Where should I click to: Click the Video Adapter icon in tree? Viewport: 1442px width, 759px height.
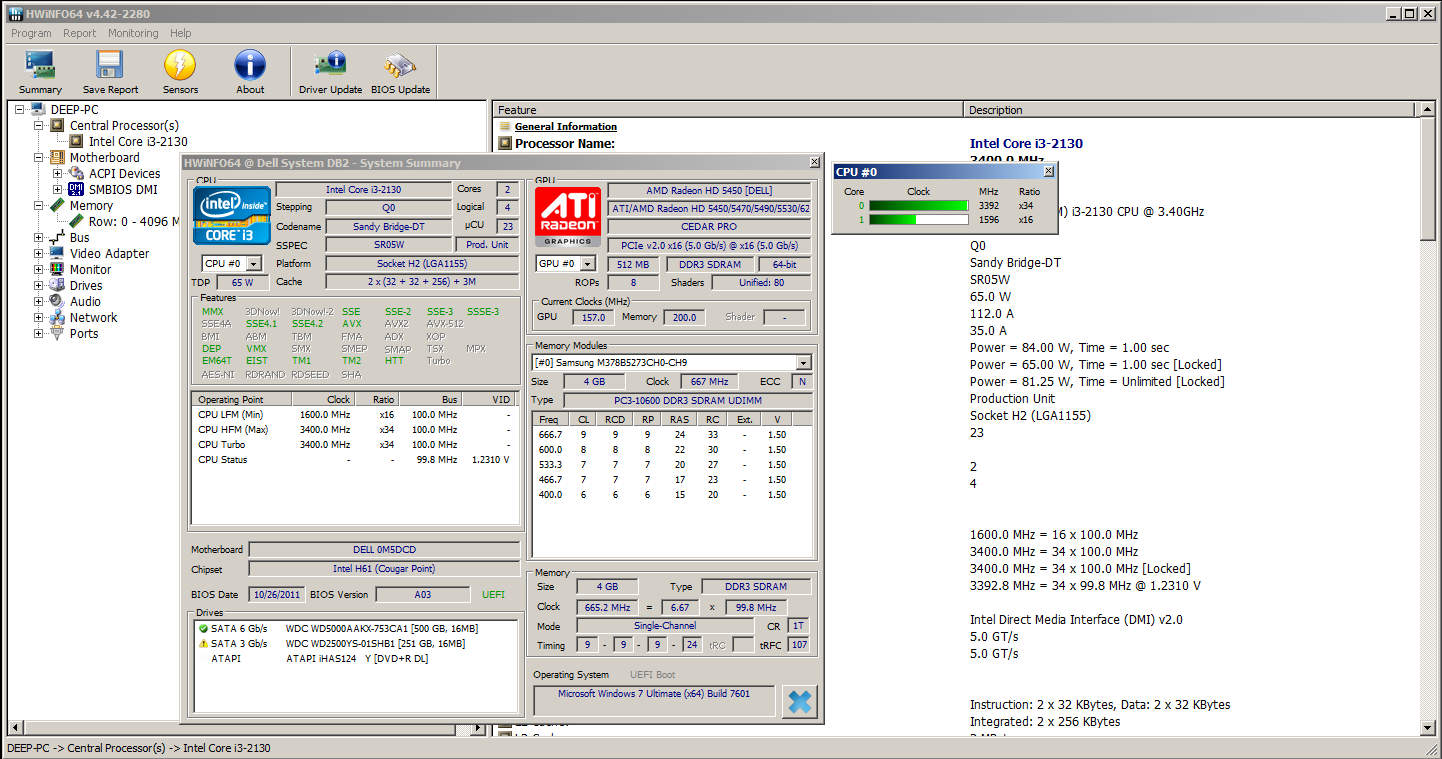click(57, 254)
